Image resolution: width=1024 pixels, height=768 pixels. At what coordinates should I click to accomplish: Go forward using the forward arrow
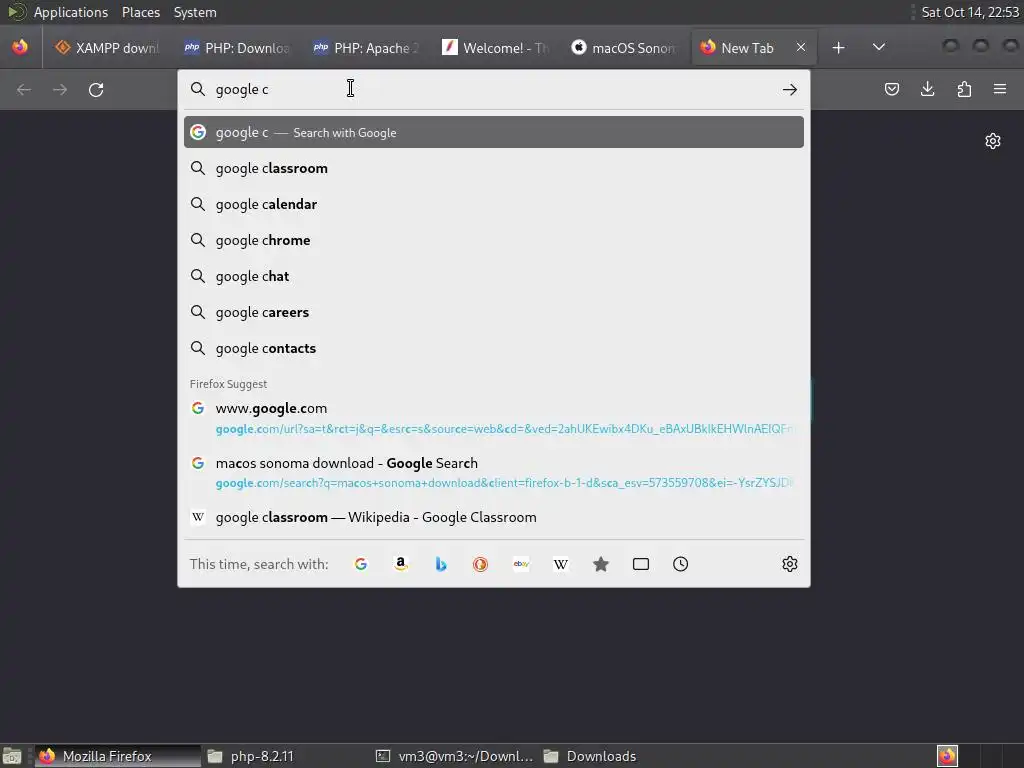tap(60, 89)
